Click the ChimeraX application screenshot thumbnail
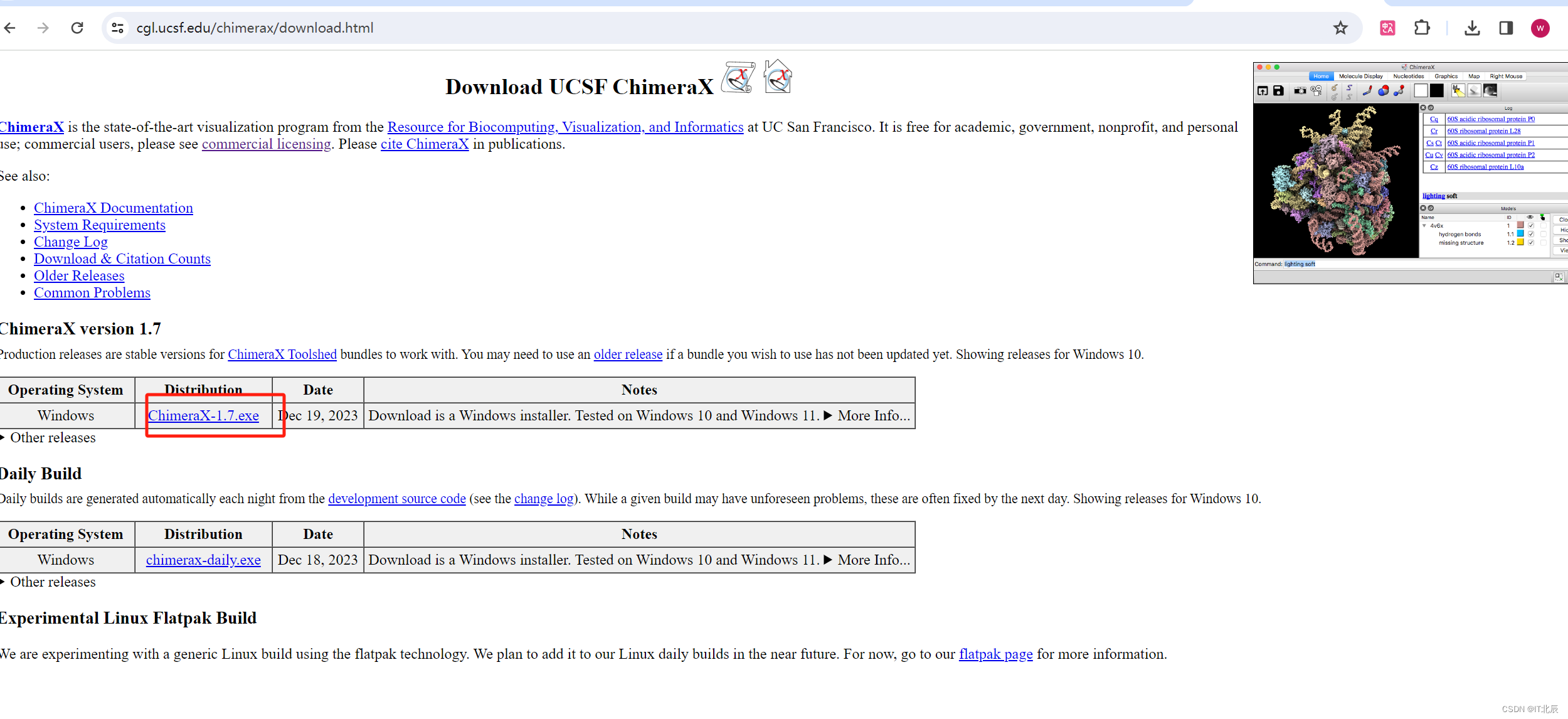 pos(1410,173)
